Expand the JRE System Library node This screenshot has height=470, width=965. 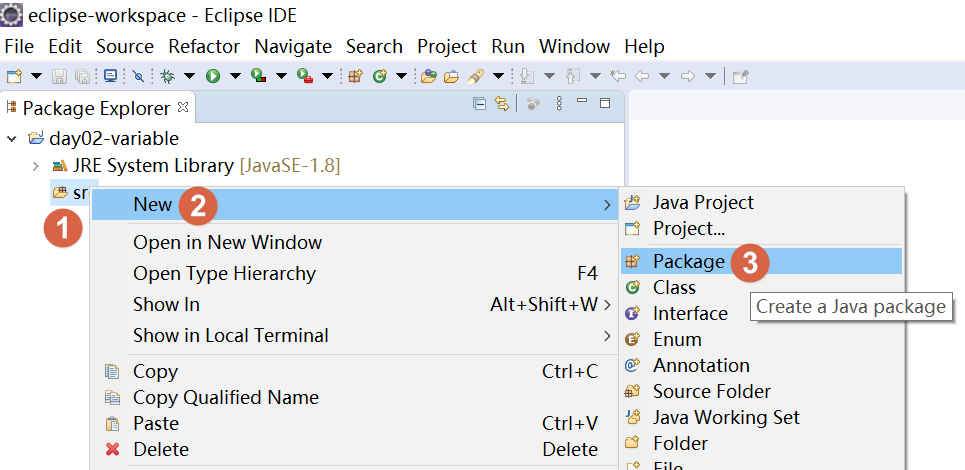[36, 165]
